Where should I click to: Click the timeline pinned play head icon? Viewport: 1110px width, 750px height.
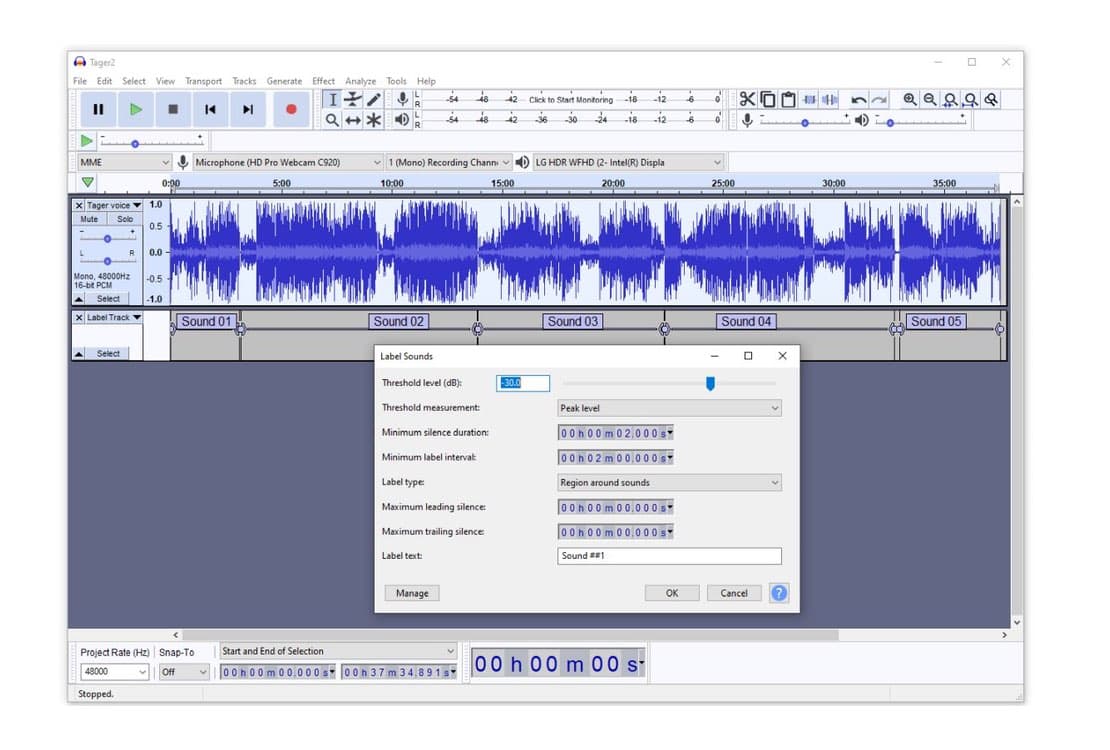click(x=88, y=183)
